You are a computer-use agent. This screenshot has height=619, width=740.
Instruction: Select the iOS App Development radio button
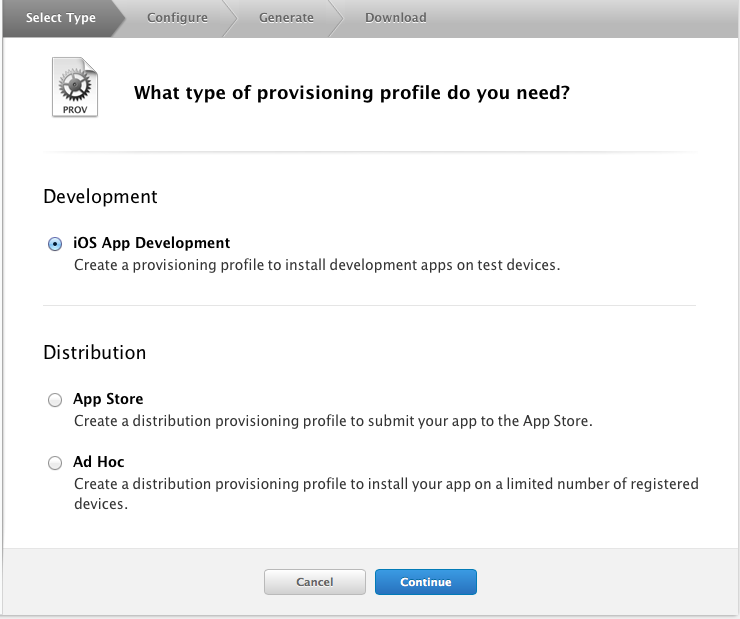coord(55,244)
